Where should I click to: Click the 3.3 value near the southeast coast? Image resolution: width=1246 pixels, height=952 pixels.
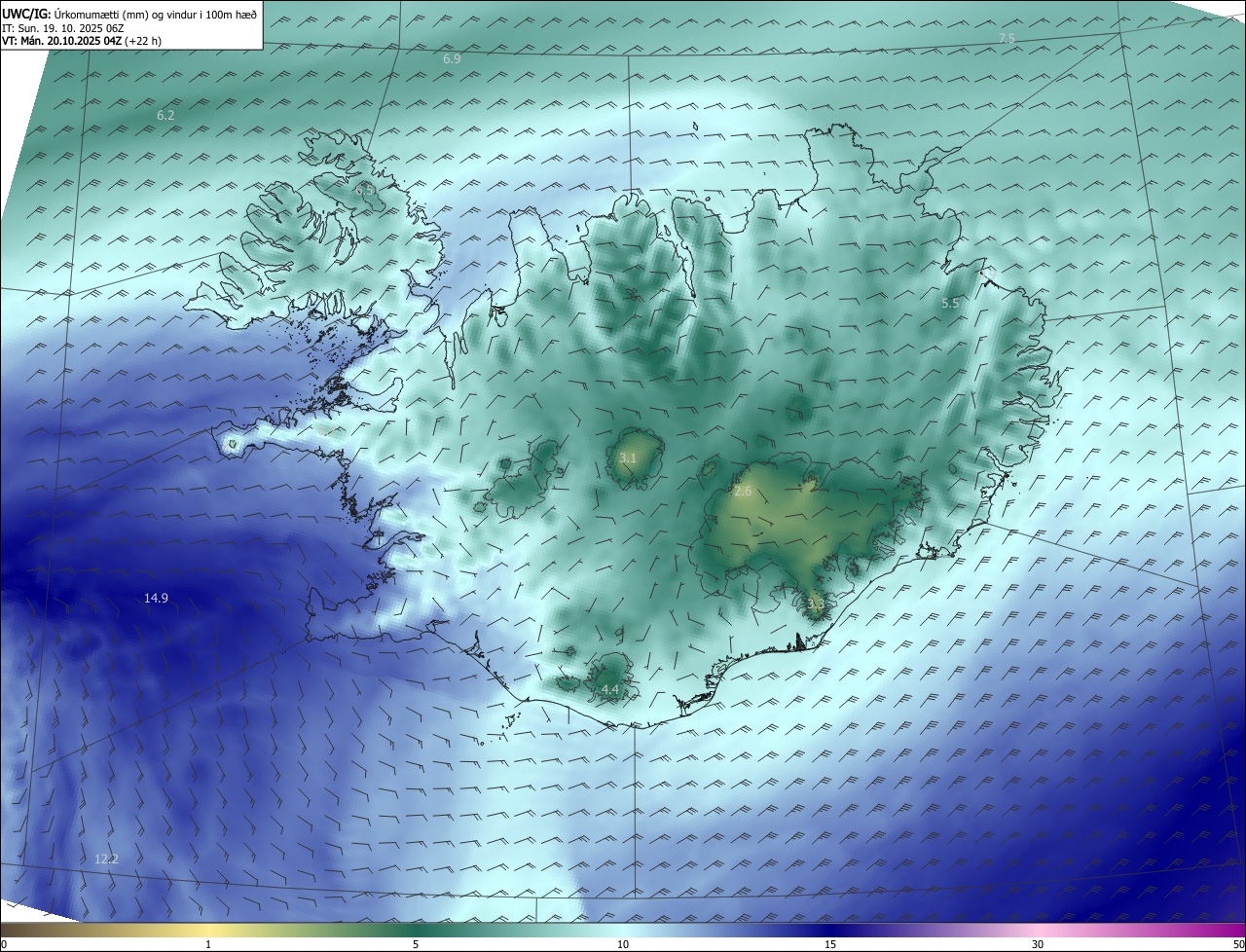click(x=816, y=604)
